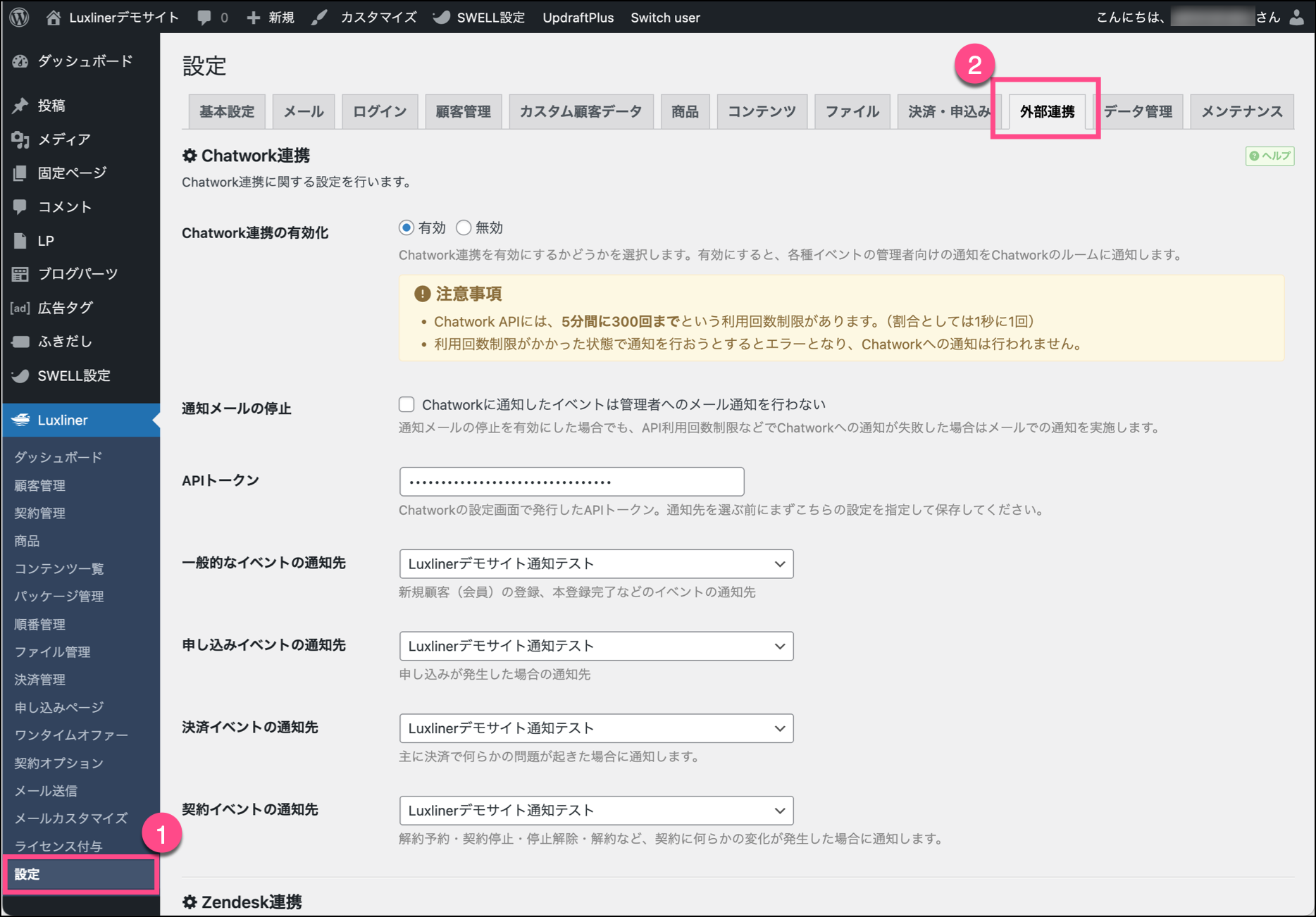Open UpdraftPlus in the admin bar
Viewport: 1316px width, 917px height.
578,18
